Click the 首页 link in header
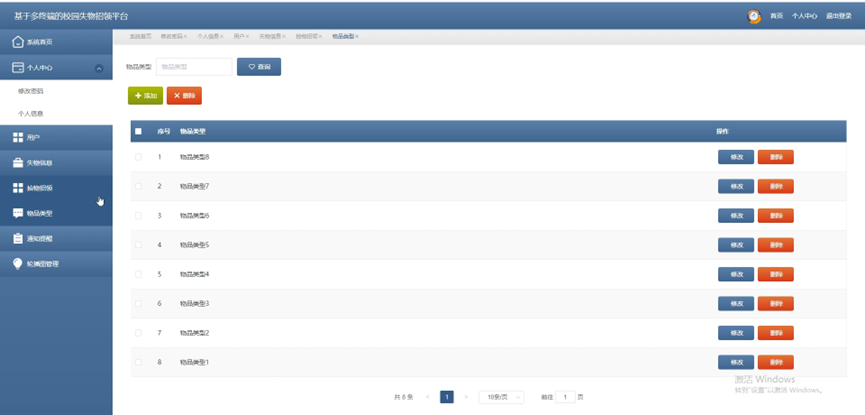 click(x=776, y=16)
